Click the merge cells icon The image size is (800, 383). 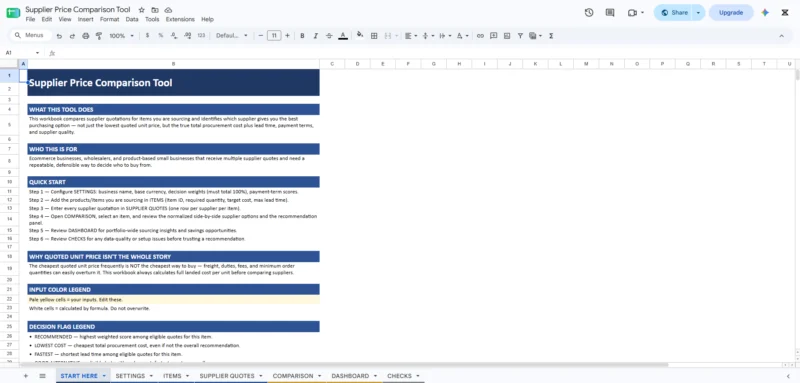click(x=388, y=36)
